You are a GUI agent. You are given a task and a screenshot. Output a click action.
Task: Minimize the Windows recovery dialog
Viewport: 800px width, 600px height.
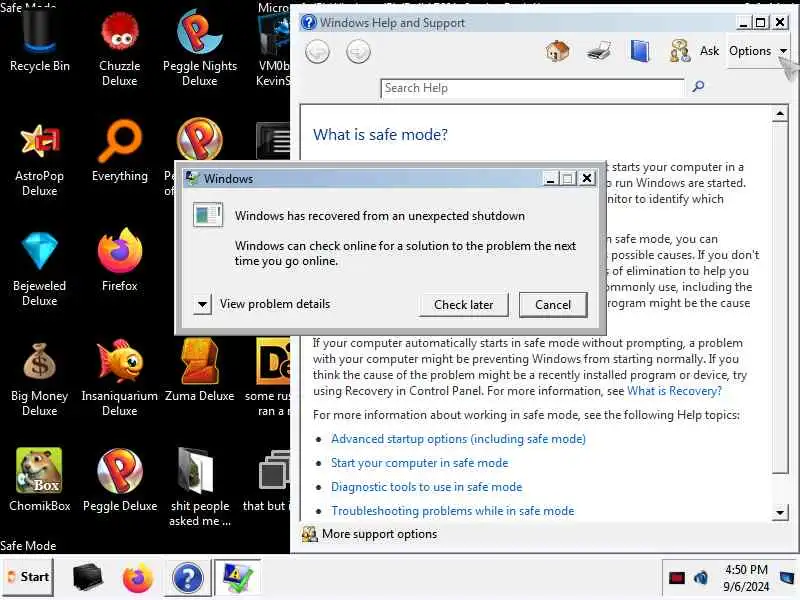[x=551, y=178]
